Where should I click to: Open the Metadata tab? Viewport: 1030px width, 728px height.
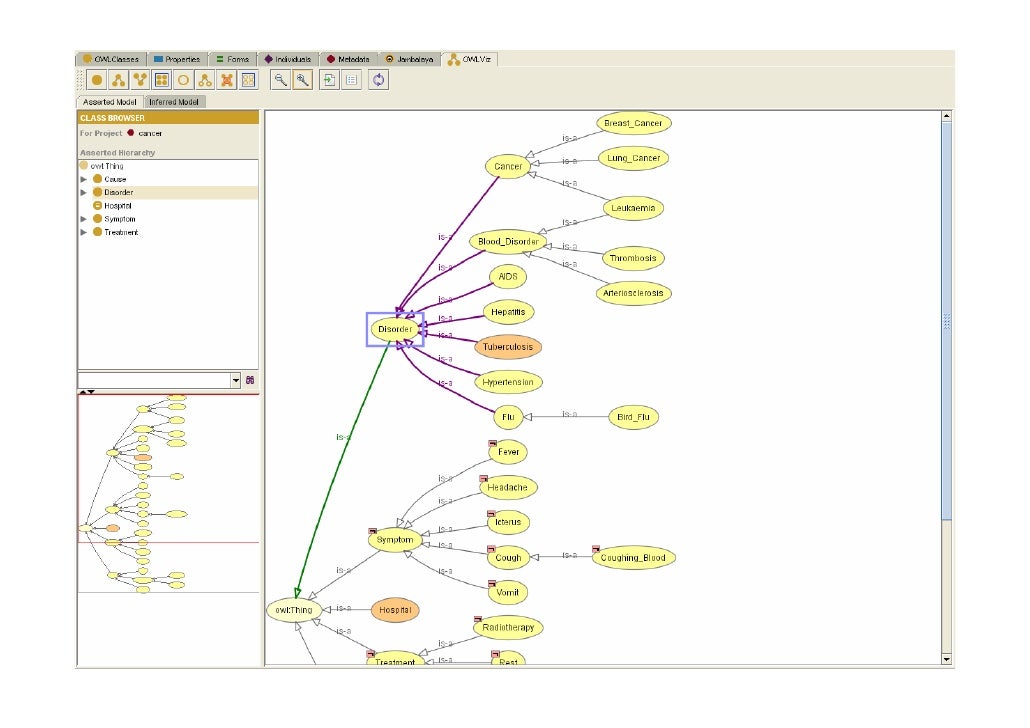(348, 59)
